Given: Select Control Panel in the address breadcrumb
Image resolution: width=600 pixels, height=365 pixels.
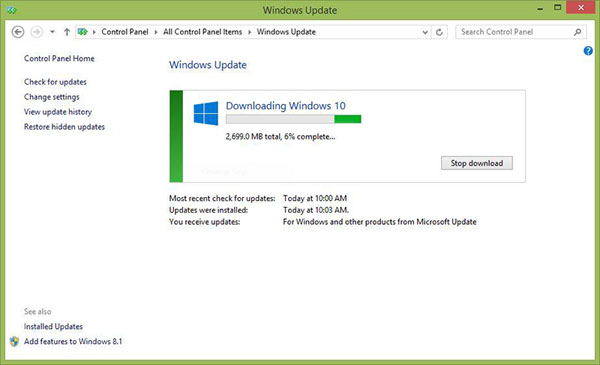Looking at the screenshot, I should pyautogui.click(x=125, y=32).
